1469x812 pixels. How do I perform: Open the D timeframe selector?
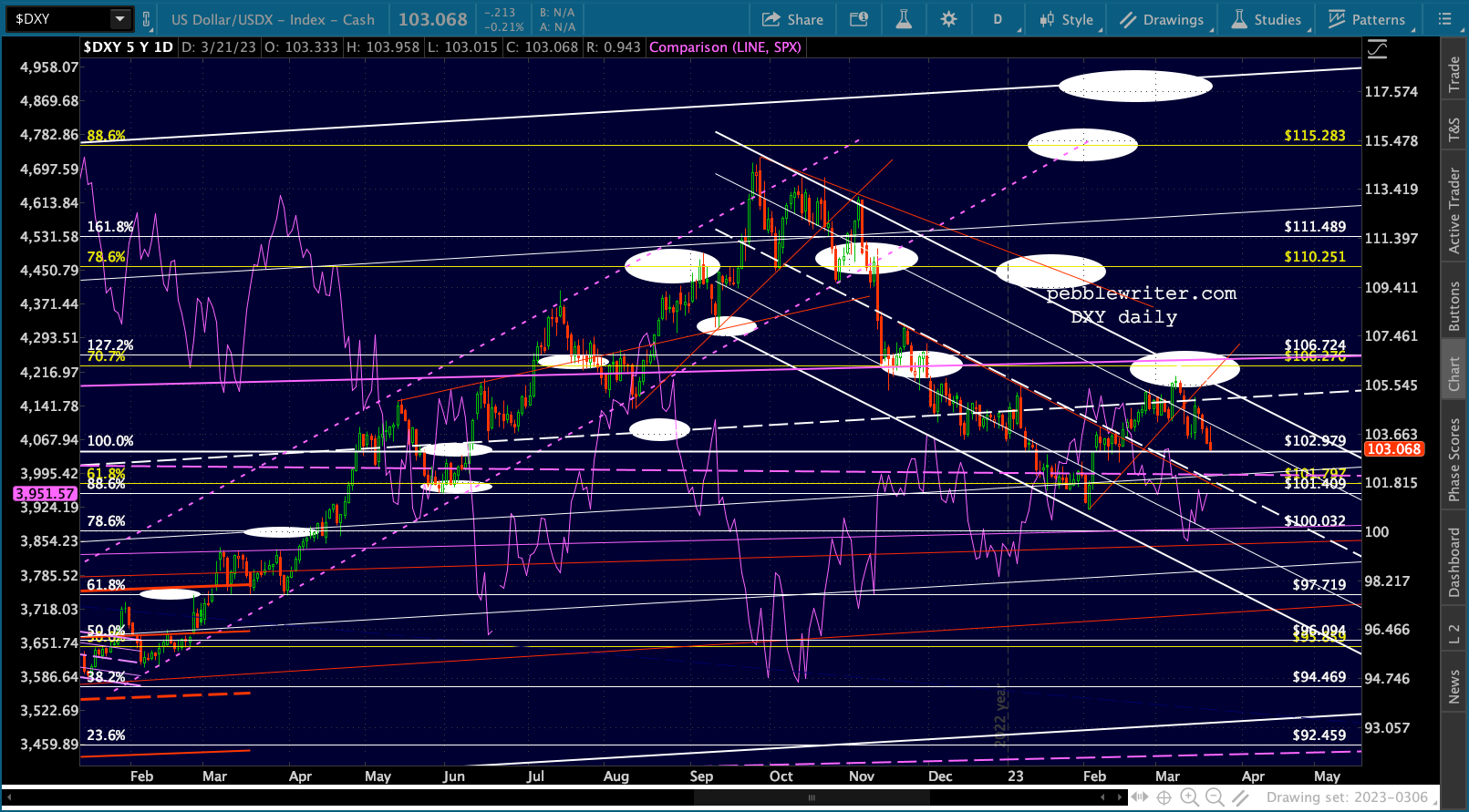click(998, 19)
